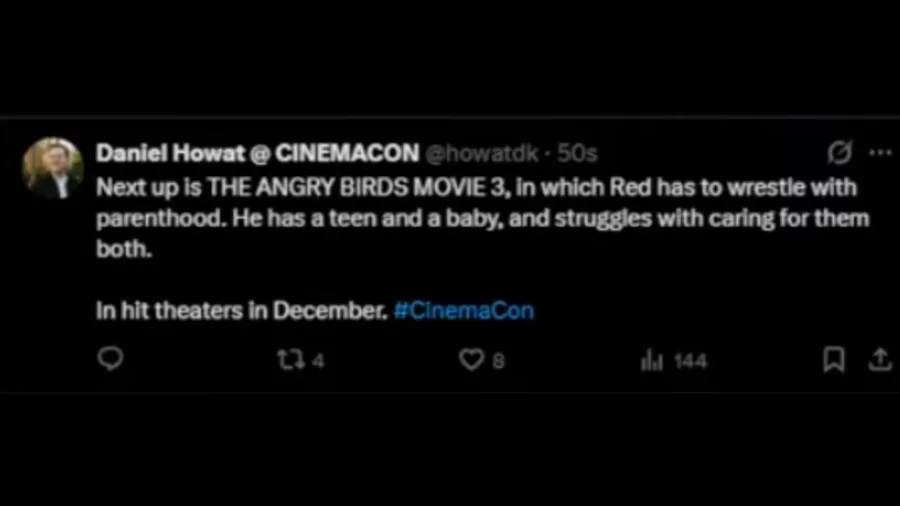Follow the #CinemaCon hashtag link
The width and height of the screenshot is (900, 506).
point(464,310)
